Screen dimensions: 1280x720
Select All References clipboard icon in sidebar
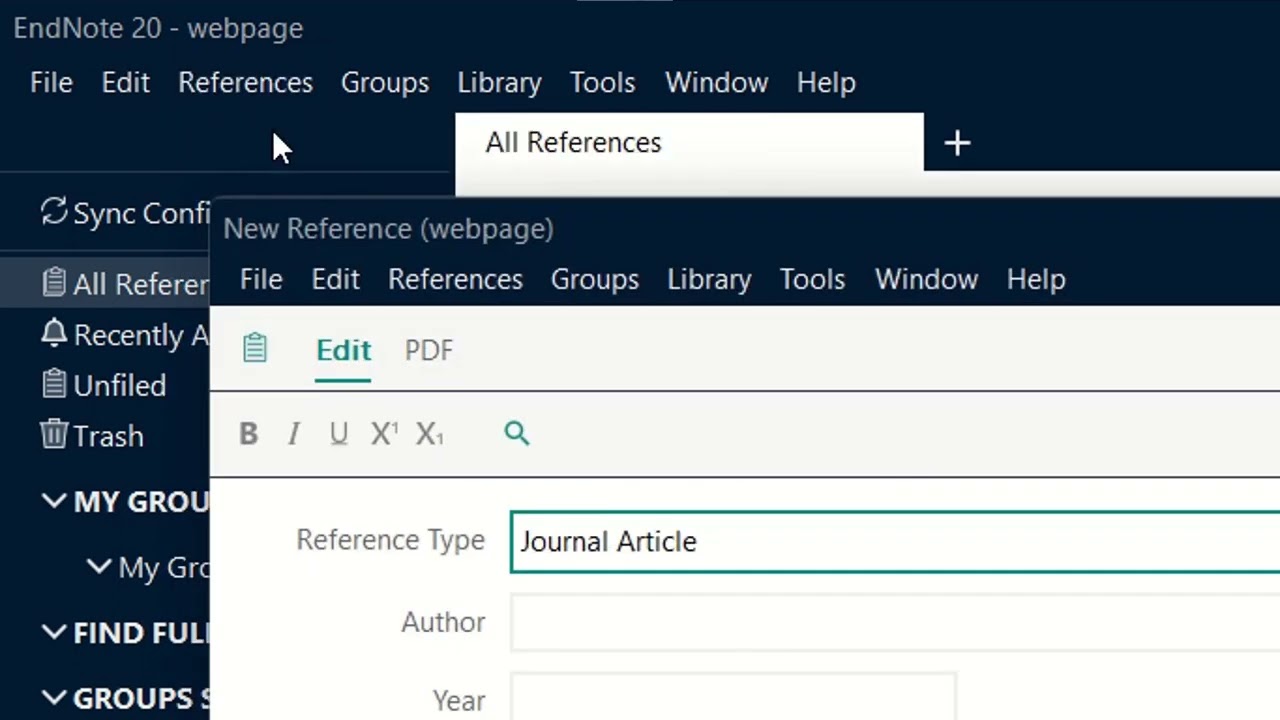click(54, 283)
